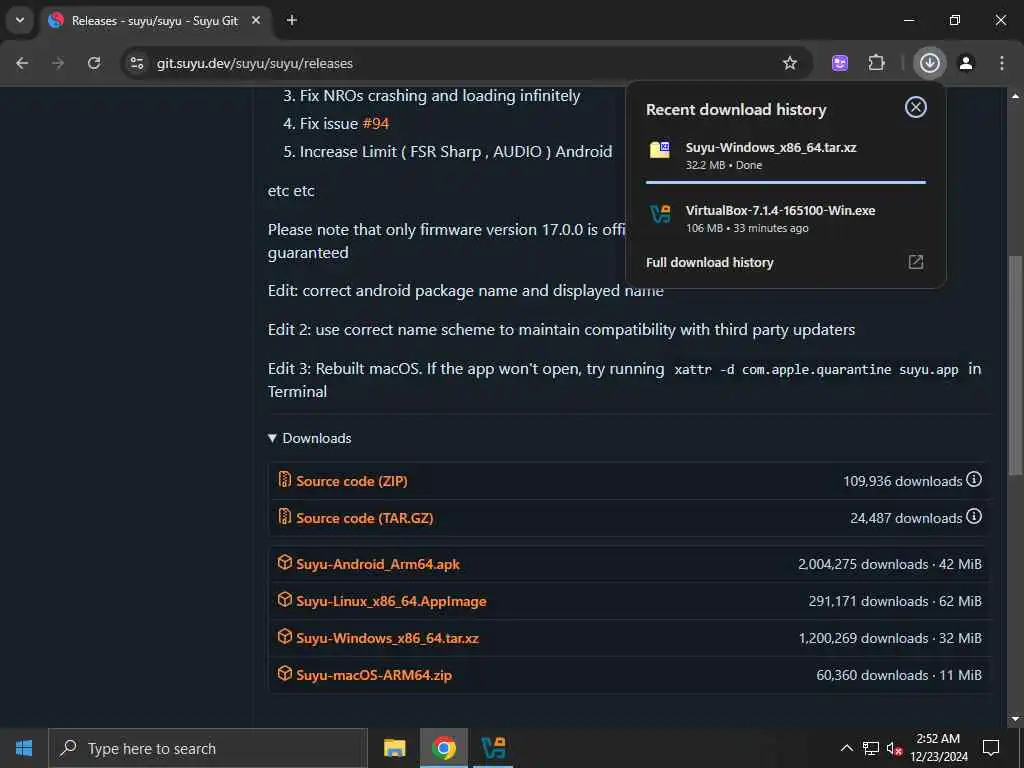
Task: Select the '291,171 downloads · 62 MiB' text
Action: pyautogui.click(x=895, y=601)
